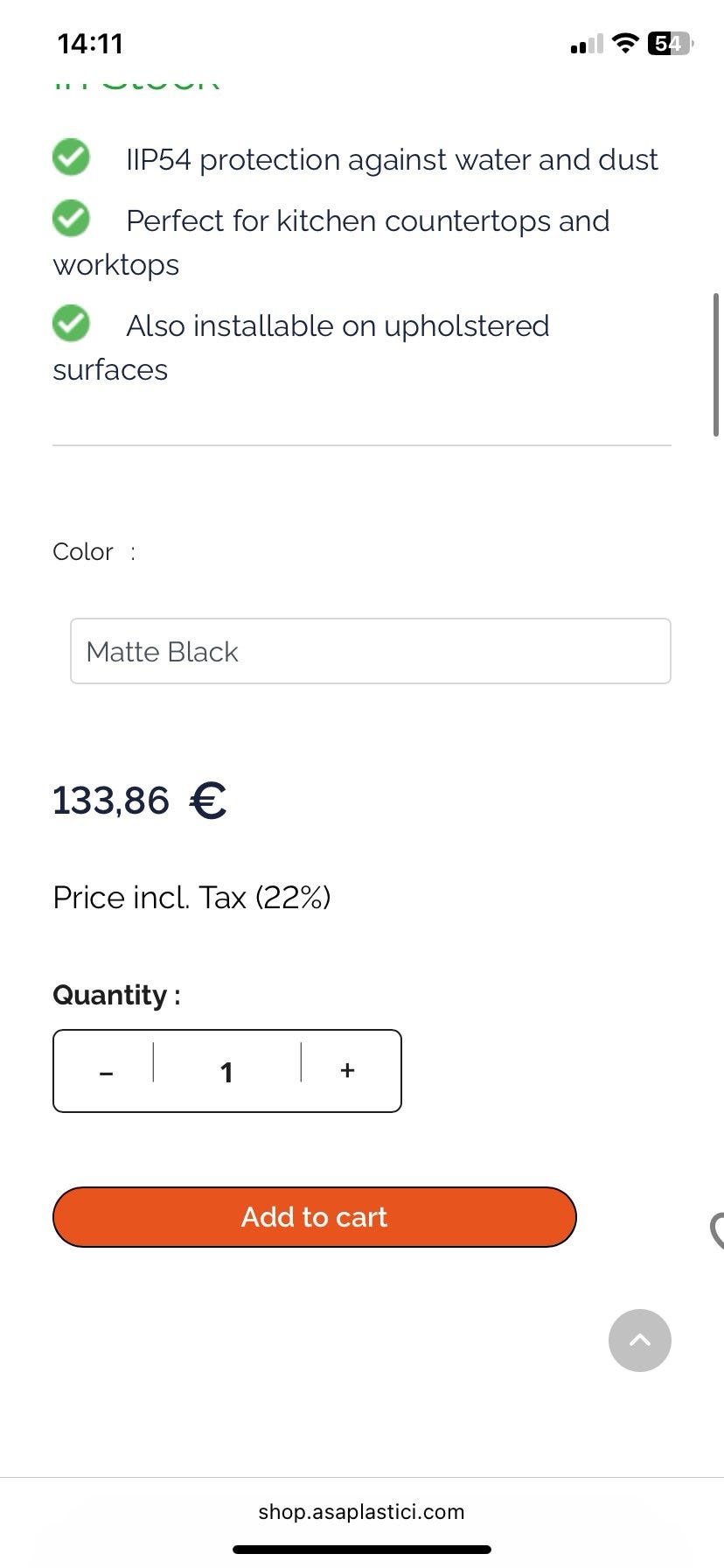The image size is (724, 1568).
Task: Tap the Wi-Fi status icon
Action: tap(625, 43)
